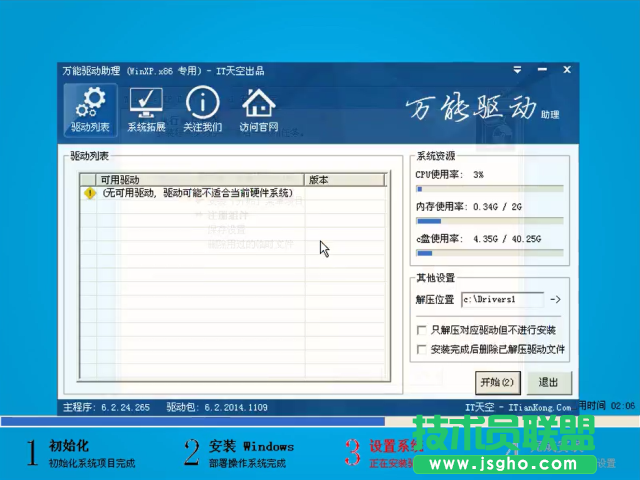This screenshot has height=480, width=640.
Task: Click the yellow warning icon in driver list
Action: pos(90,193)
